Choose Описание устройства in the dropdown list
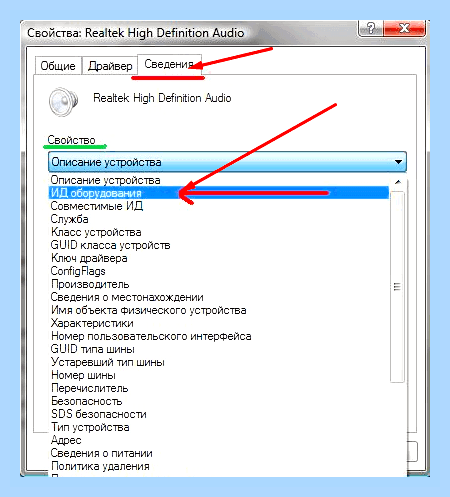This screenshot has width=450, height=497. [219, 180]
